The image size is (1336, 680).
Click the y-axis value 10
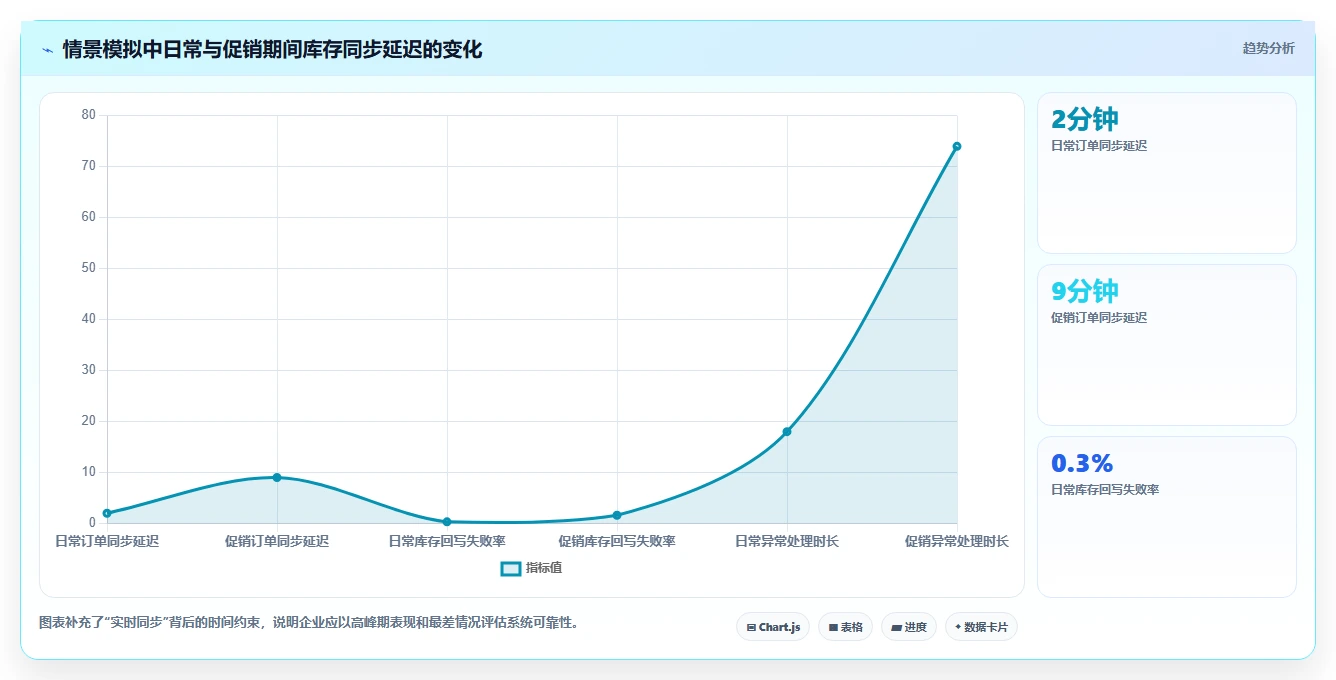[89, 472]
